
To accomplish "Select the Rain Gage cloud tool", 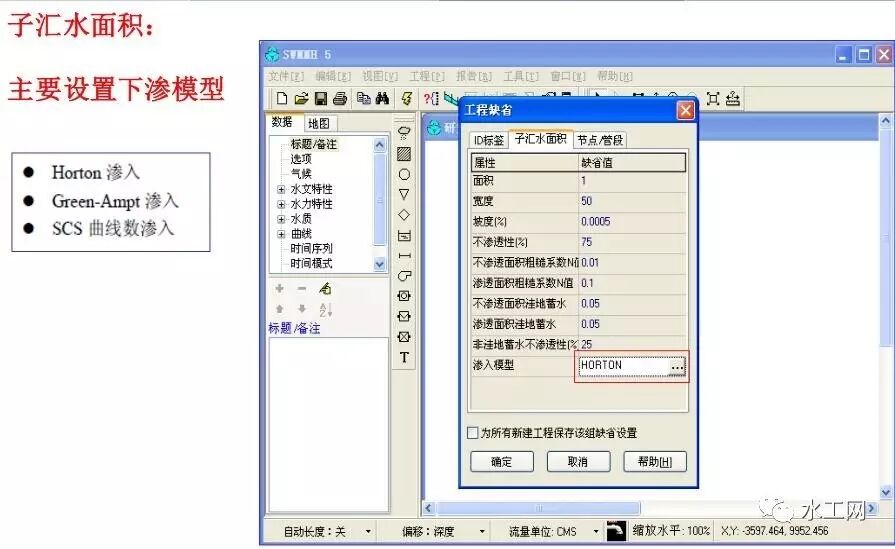I will click(404, 133).
